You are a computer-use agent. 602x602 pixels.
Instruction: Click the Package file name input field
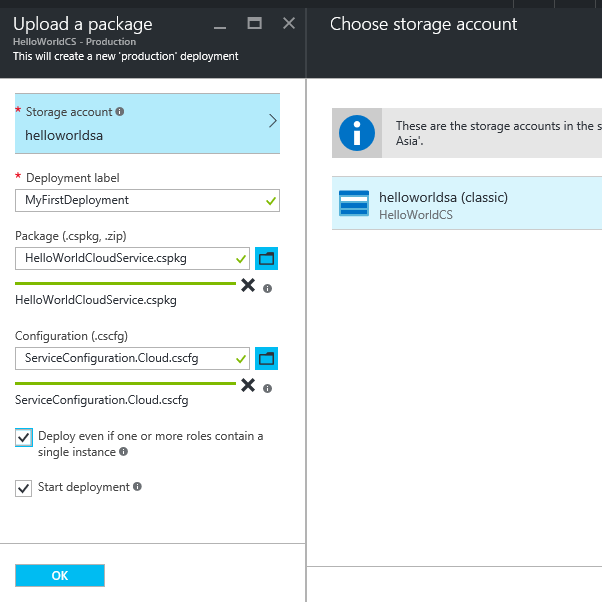(132, 258)
